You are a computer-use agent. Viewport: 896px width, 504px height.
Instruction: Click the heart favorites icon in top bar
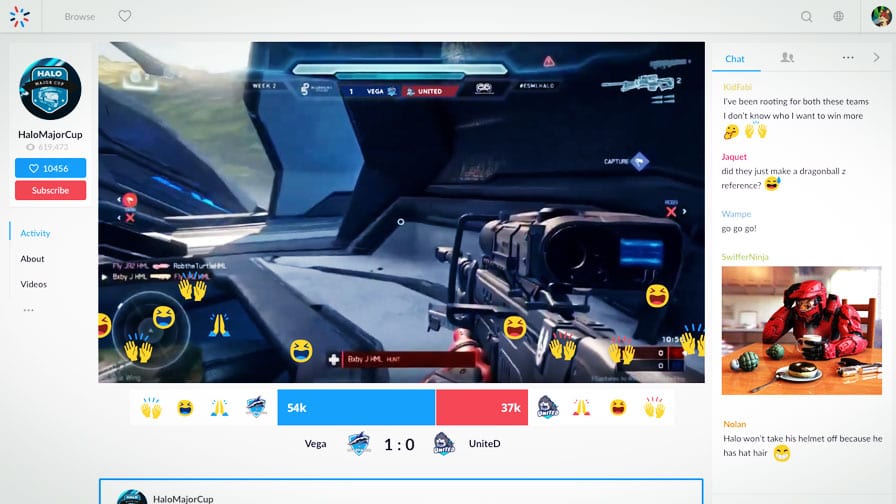[x=125, y=16]
